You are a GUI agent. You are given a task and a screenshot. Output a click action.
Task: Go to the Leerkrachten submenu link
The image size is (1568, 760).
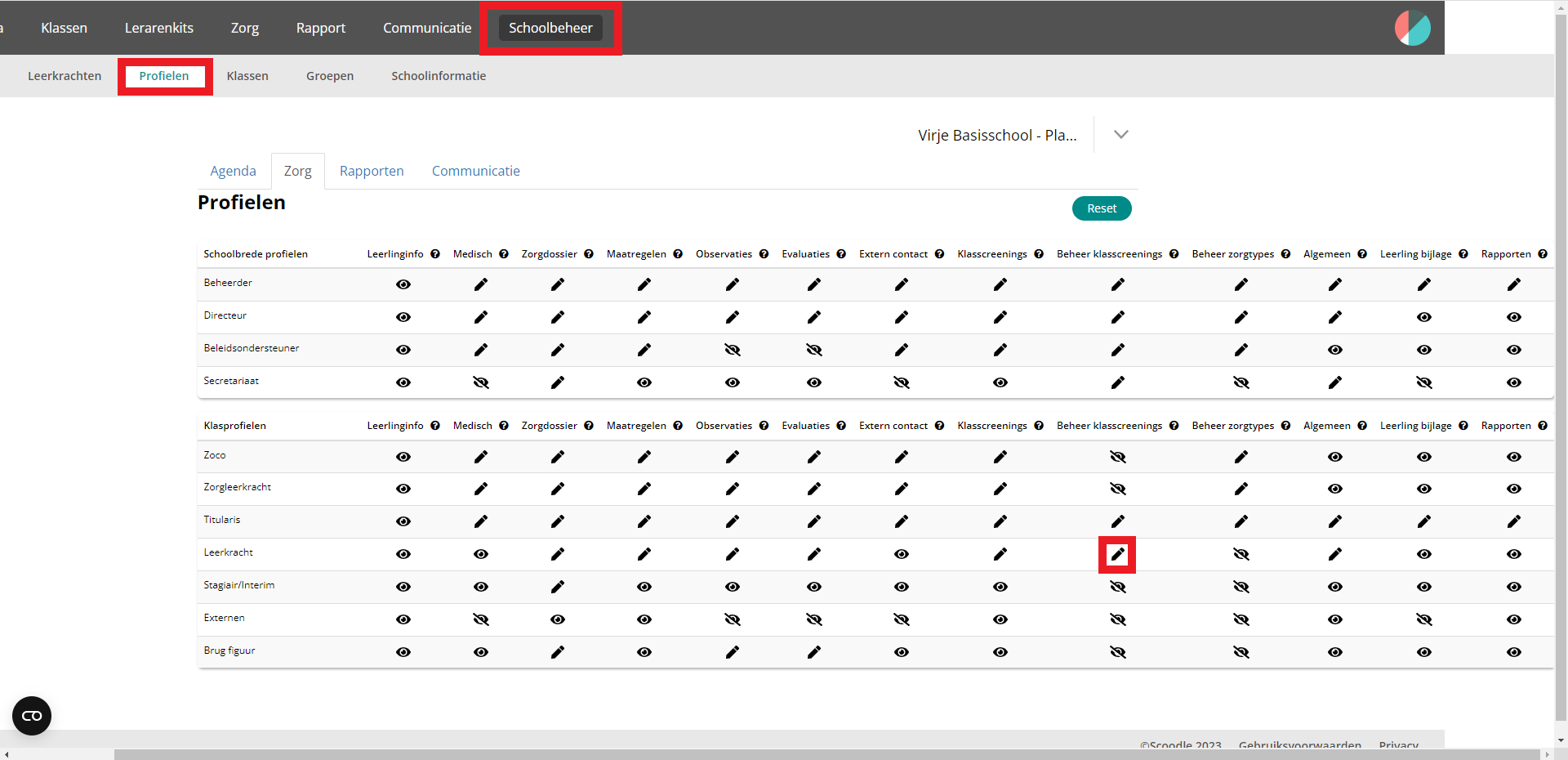65,76
